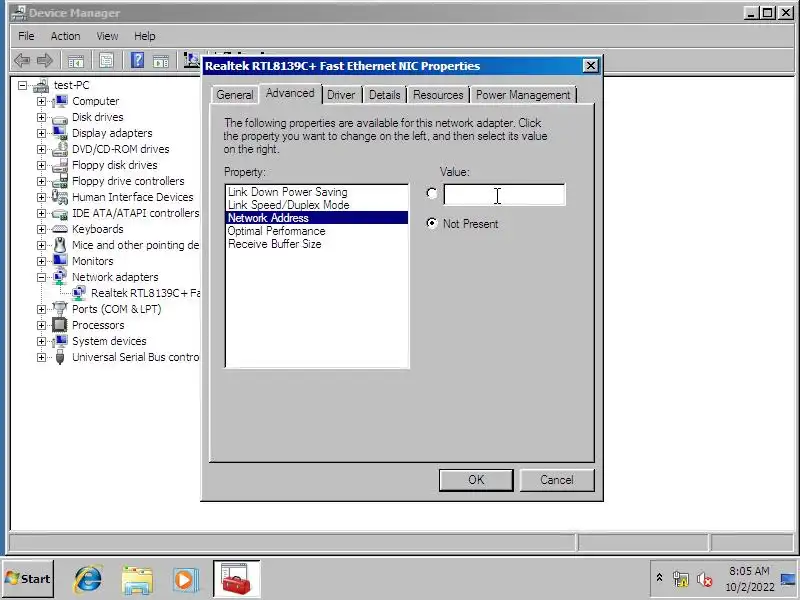
Task: Select the Realtek RTL8139C+ adapter icon
Action: (79, 293)
